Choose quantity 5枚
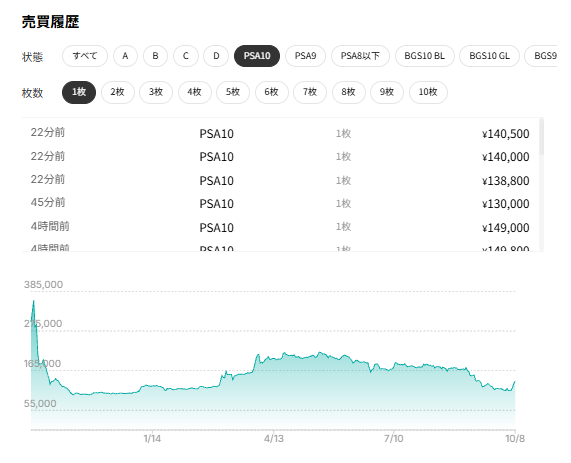Viewport: 571px width, 463px height. 233,92
